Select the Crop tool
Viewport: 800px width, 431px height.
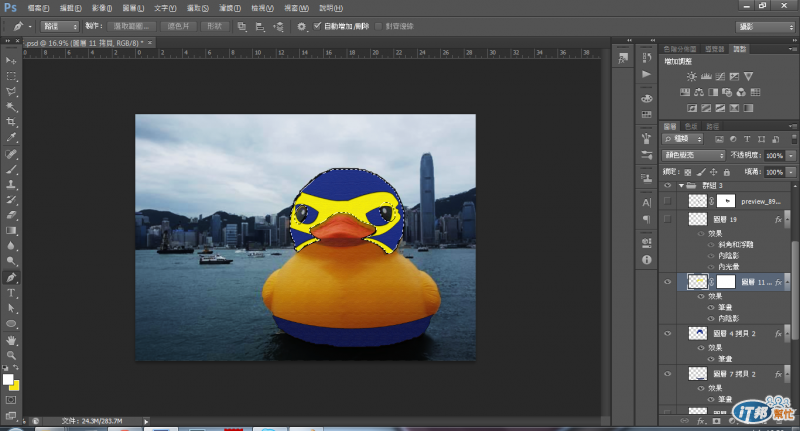pyautogui.click(x=11, y=122)
